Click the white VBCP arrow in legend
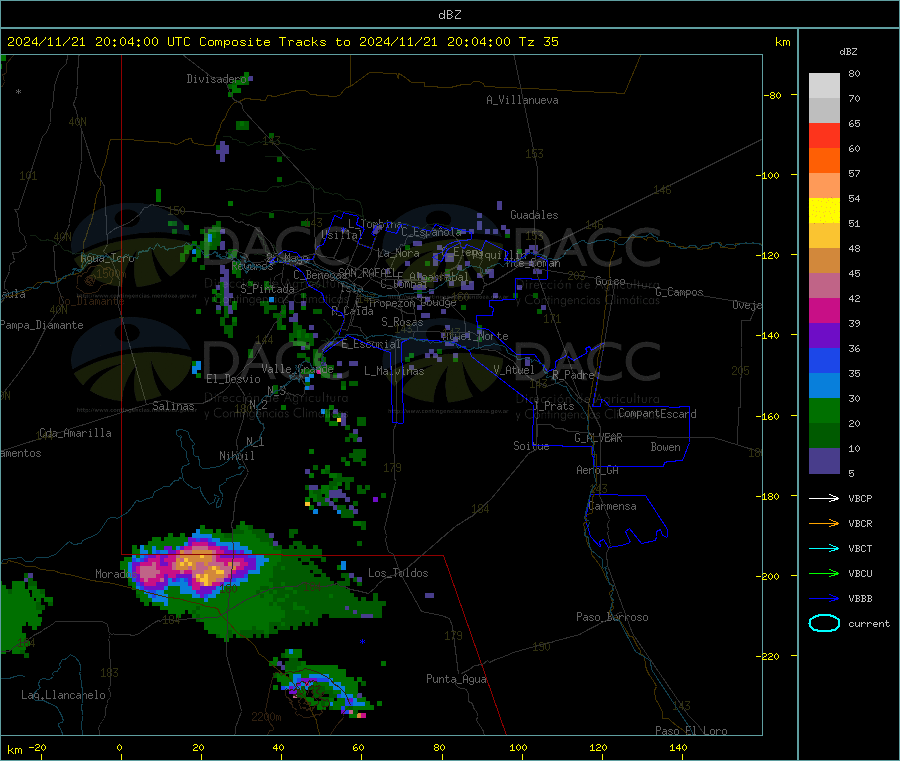The image size is (900, 761). (824, 498)
